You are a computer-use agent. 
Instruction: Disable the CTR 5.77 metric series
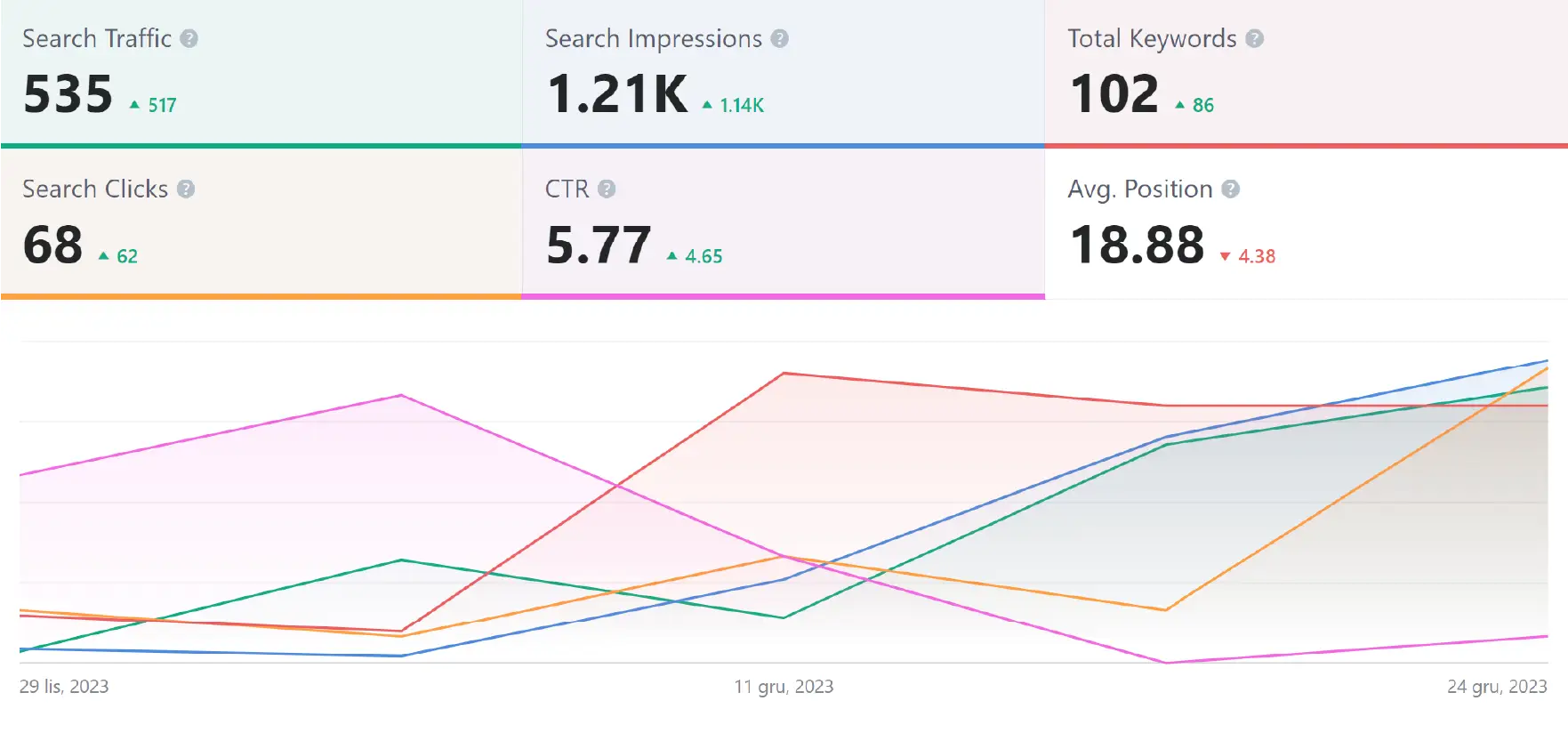coord(598,246)
